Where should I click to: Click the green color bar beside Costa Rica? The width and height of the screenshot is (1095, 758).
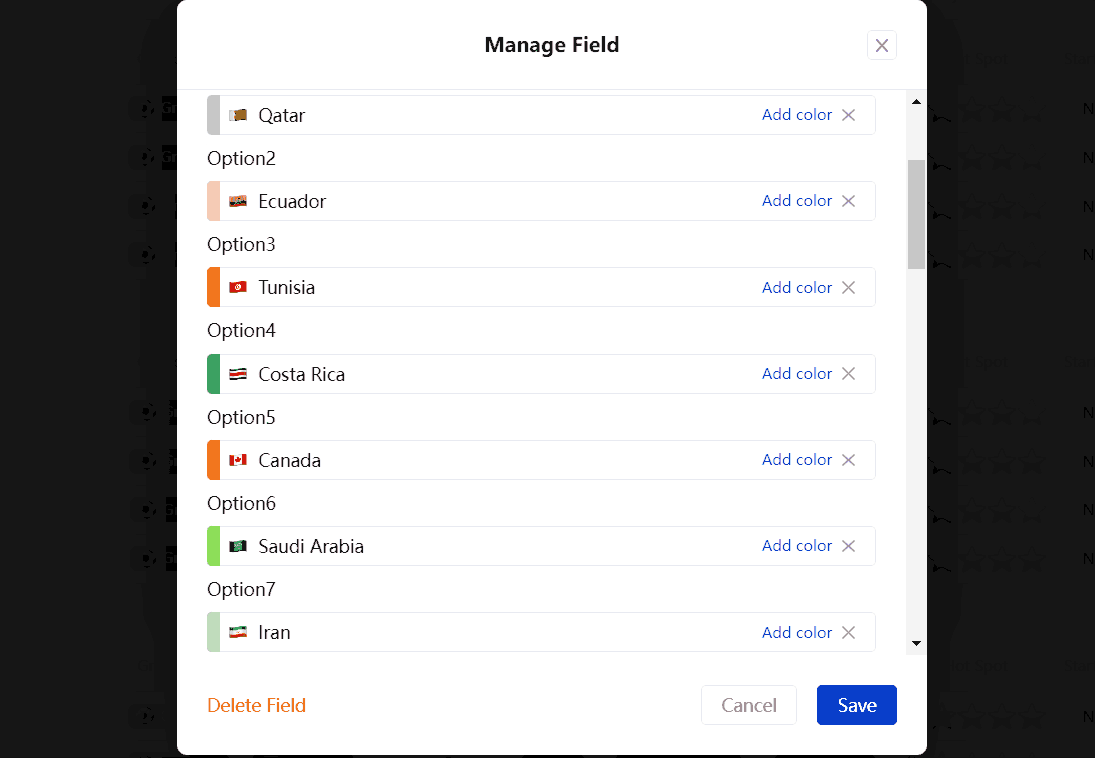pos(210,373)
